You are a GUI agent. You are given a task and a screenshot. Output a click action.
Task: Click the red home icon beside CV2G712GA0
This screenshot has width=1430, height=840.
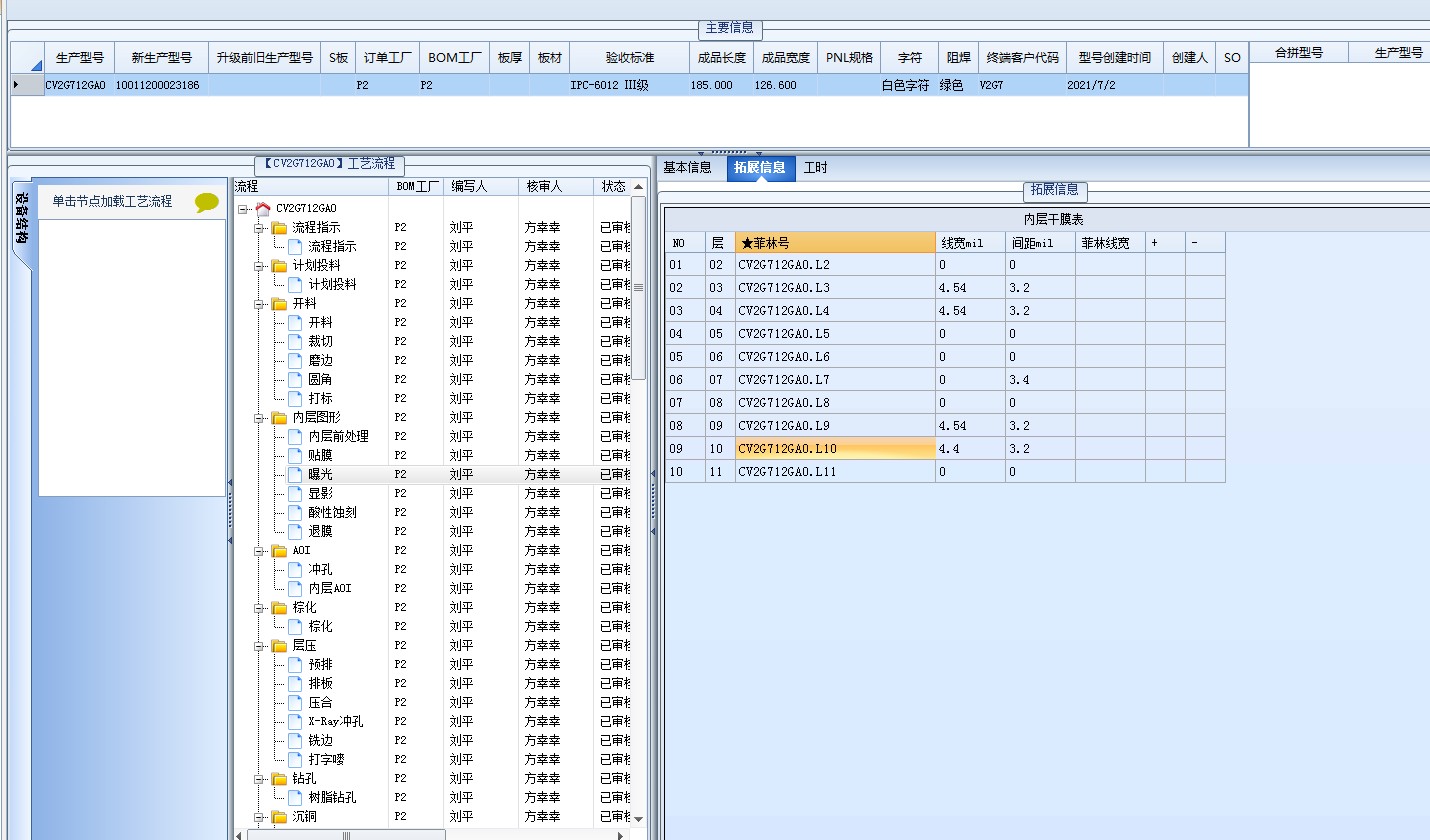coord(263,208)
